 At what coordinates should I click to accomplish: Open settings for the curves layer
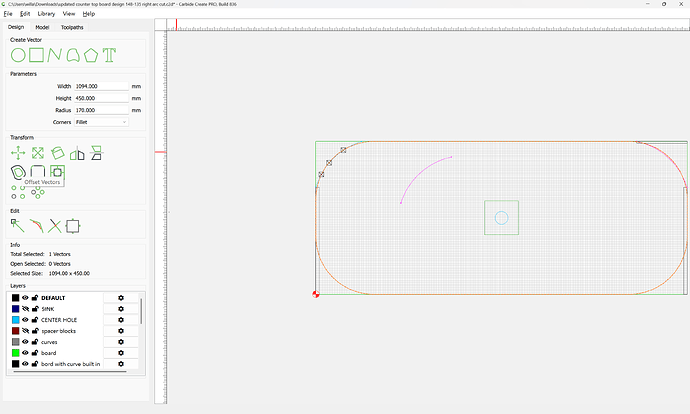(x=121, y=342)
